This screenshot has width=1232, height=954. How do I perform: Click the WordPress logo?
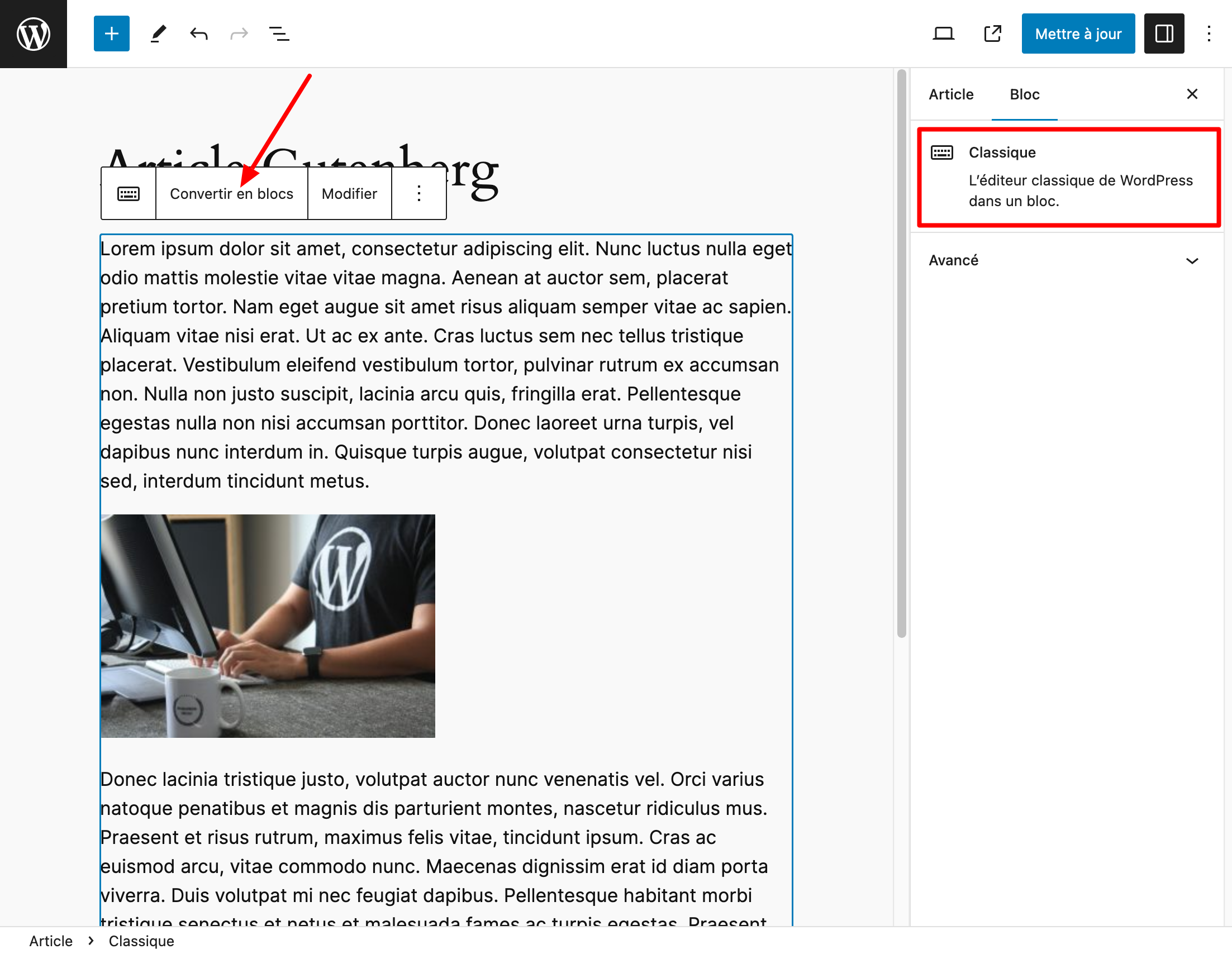(33, 34)
